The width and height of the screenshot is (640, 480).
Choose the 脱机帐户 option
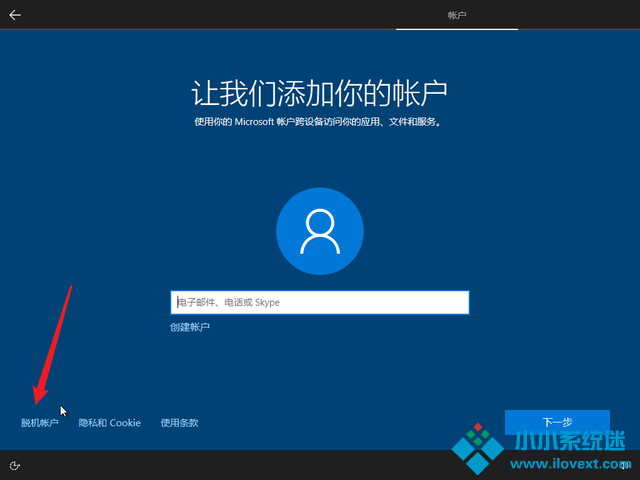click(x=40, y=423)
